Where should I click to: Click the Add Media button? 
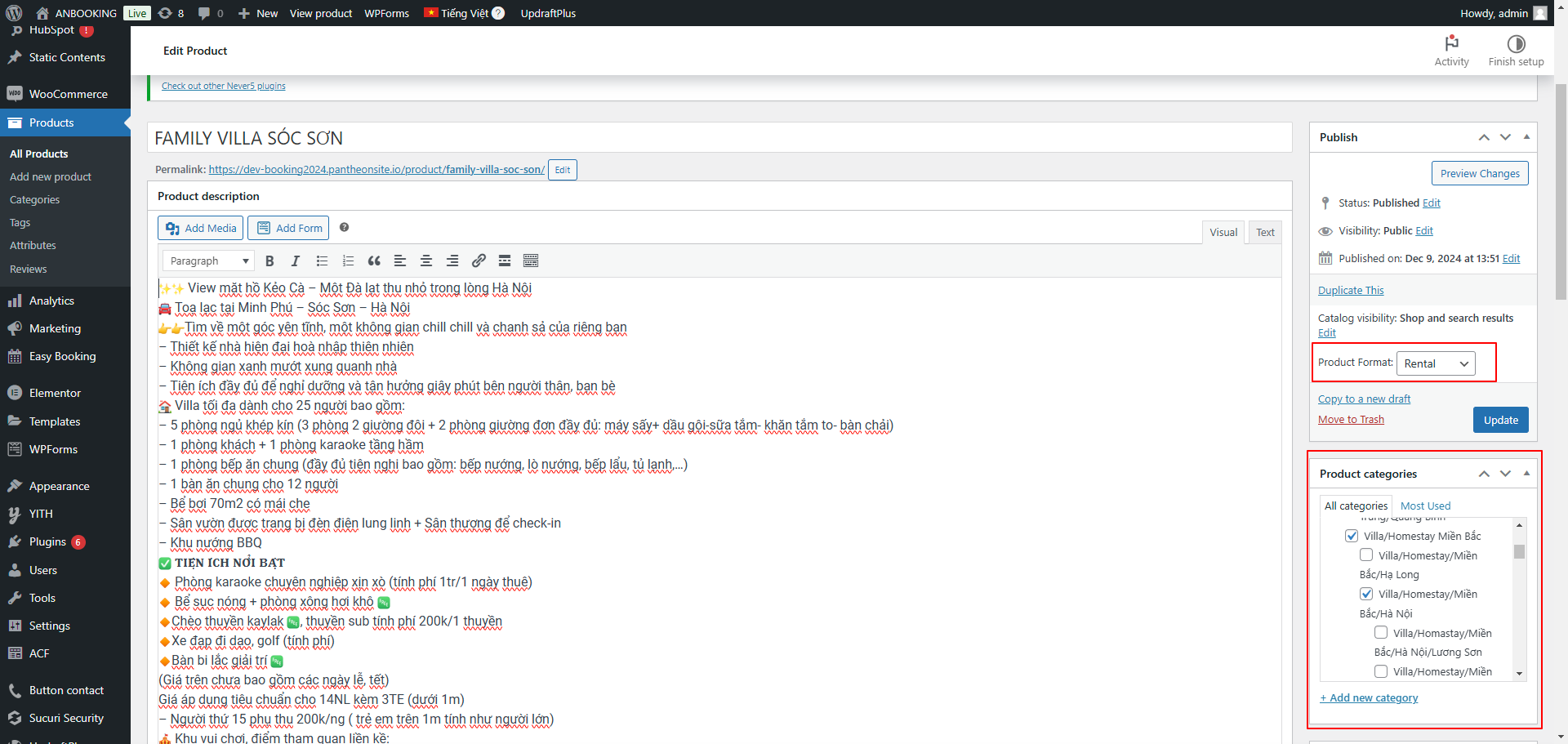[x=201, y=228]
